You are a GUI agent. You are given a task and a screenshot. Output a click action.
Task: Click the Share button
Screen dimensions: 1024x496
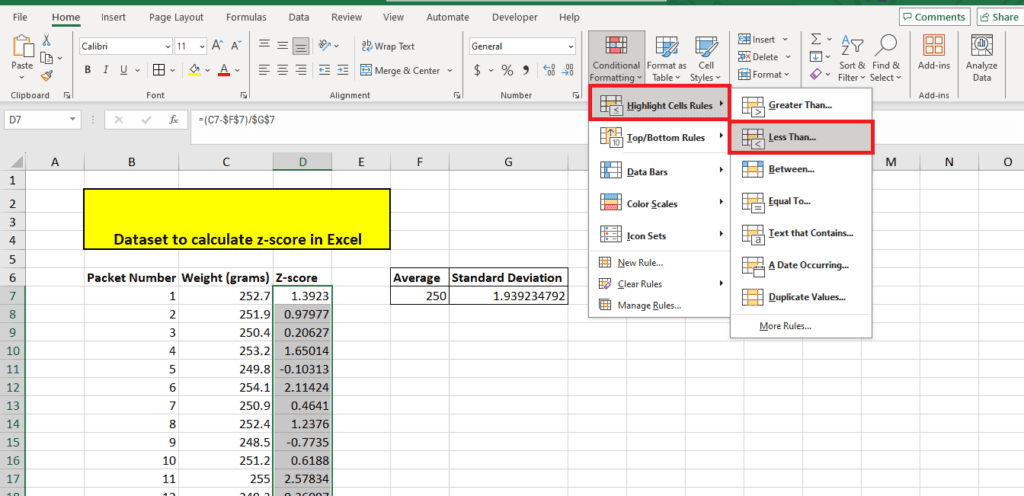point(1000,18)
